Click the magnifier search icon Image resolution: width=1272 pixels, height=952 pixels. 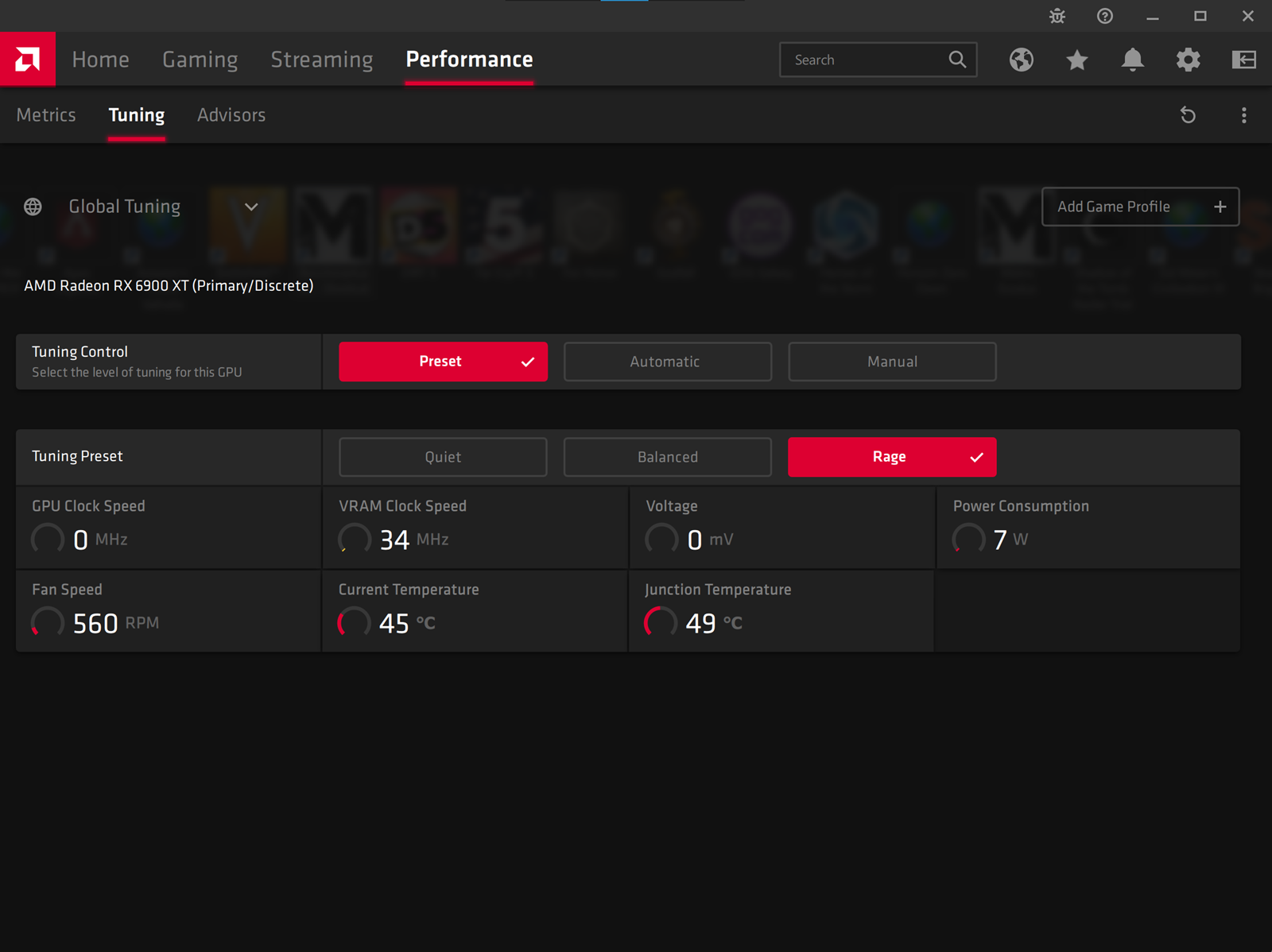957,60
